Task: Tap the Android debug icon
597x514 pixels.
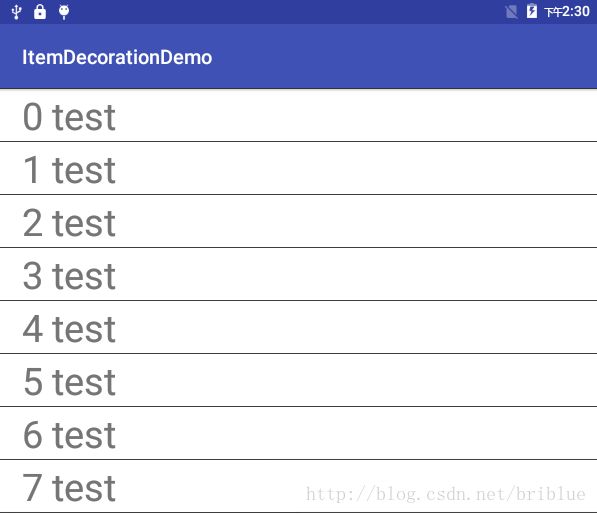Action: click(x=64, y=12)
